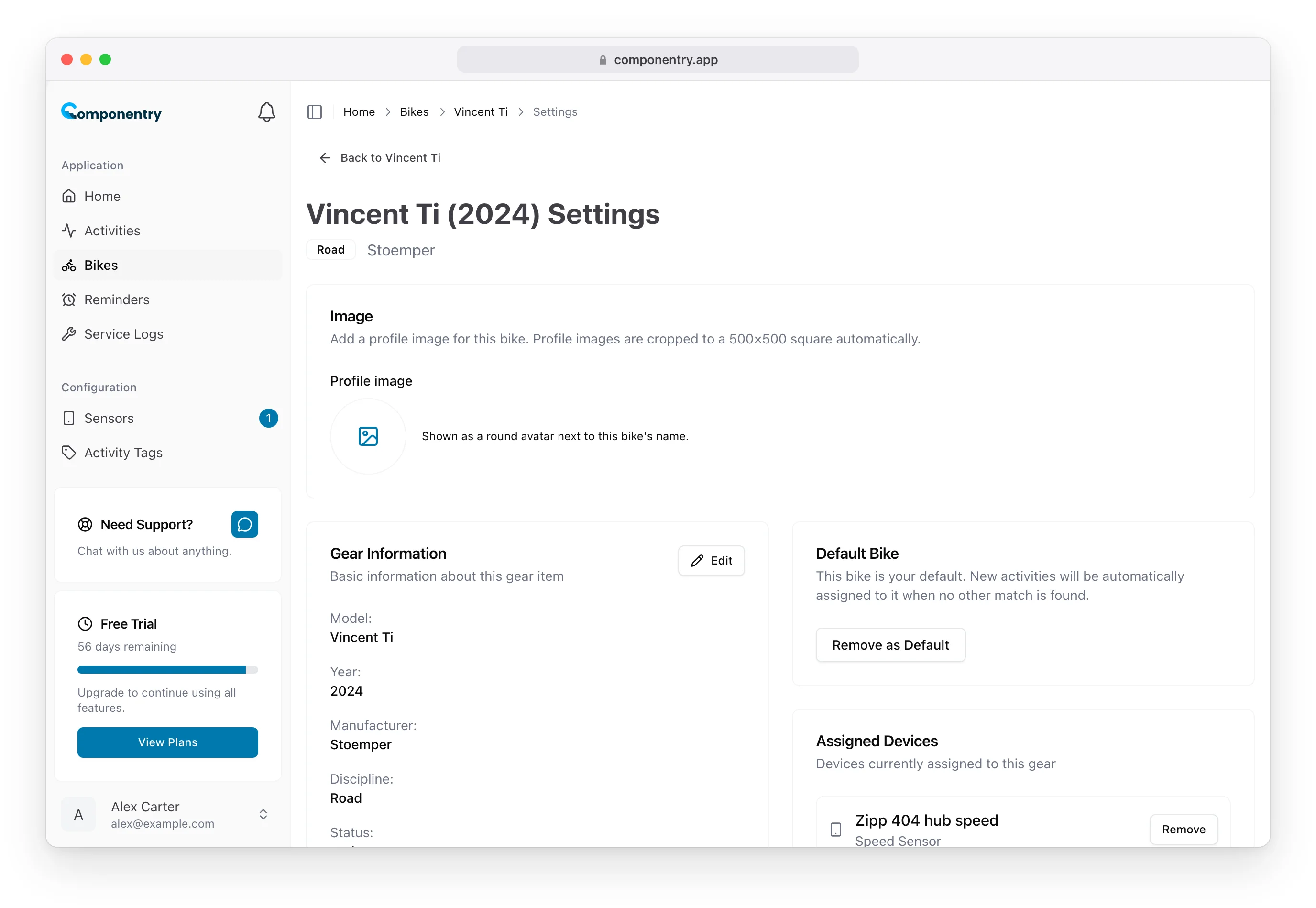Viewport: 1316px width, 908px height.
Task: Click Manufacturer value 'Stoemper'
Action: pos(361,745)
